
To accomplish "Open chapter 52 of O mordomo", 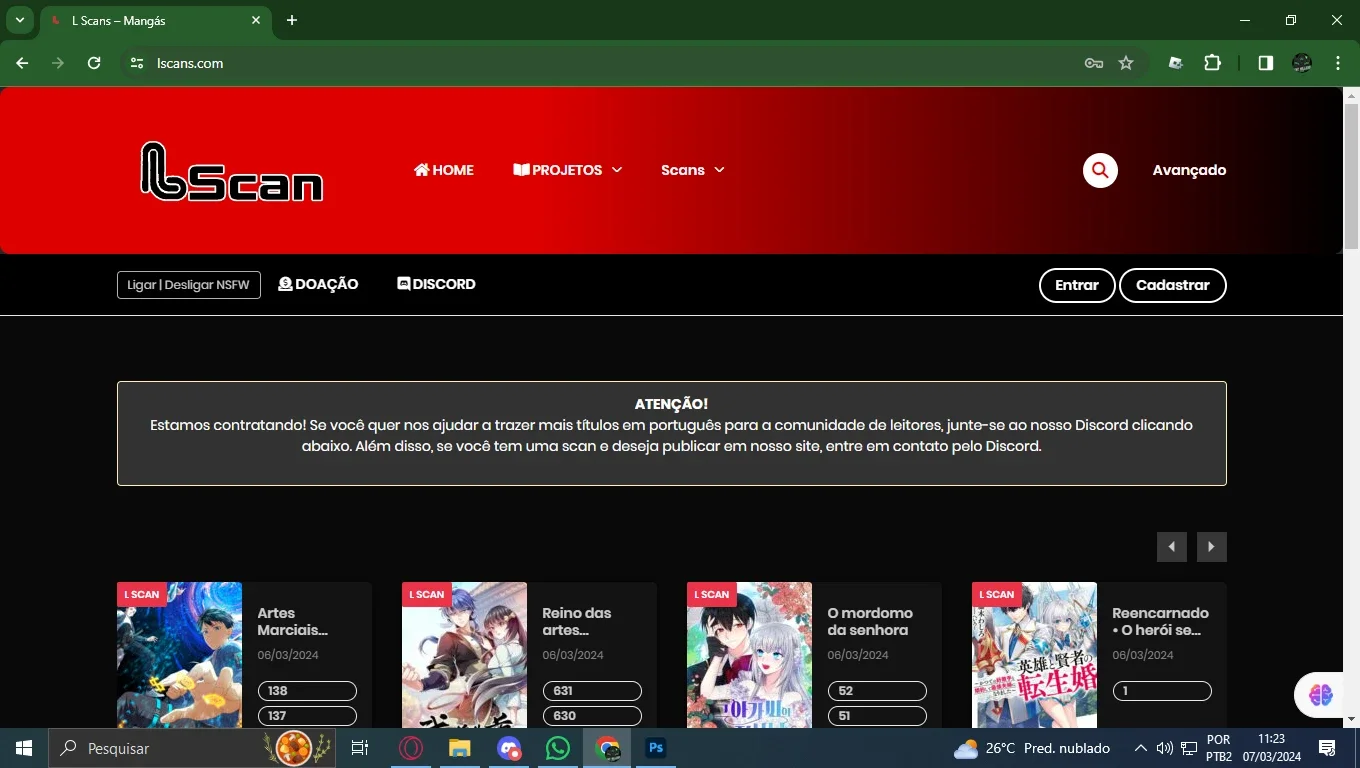I will point(877,691).
